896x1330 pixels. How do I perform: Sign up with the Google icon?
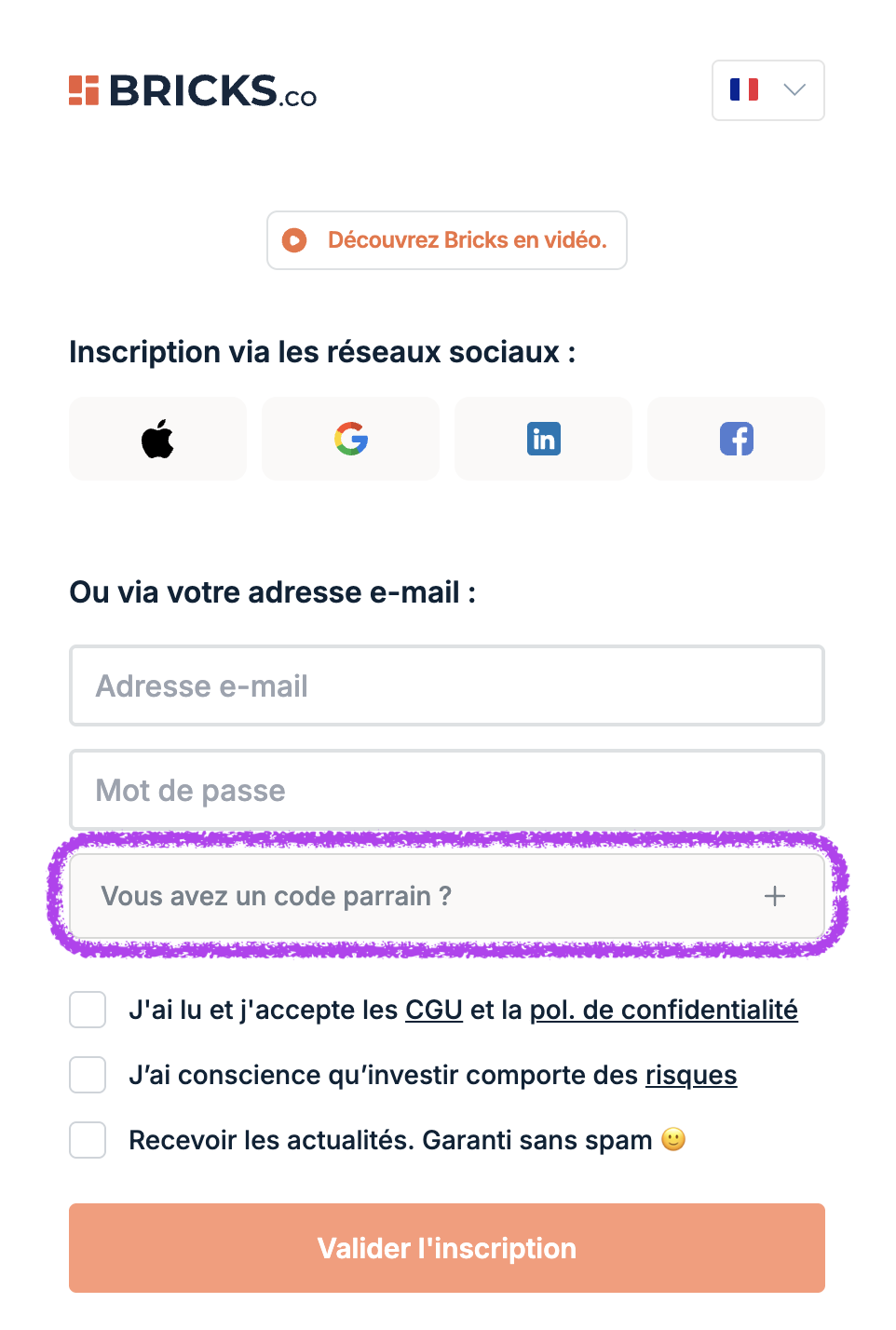click(350, 439)
